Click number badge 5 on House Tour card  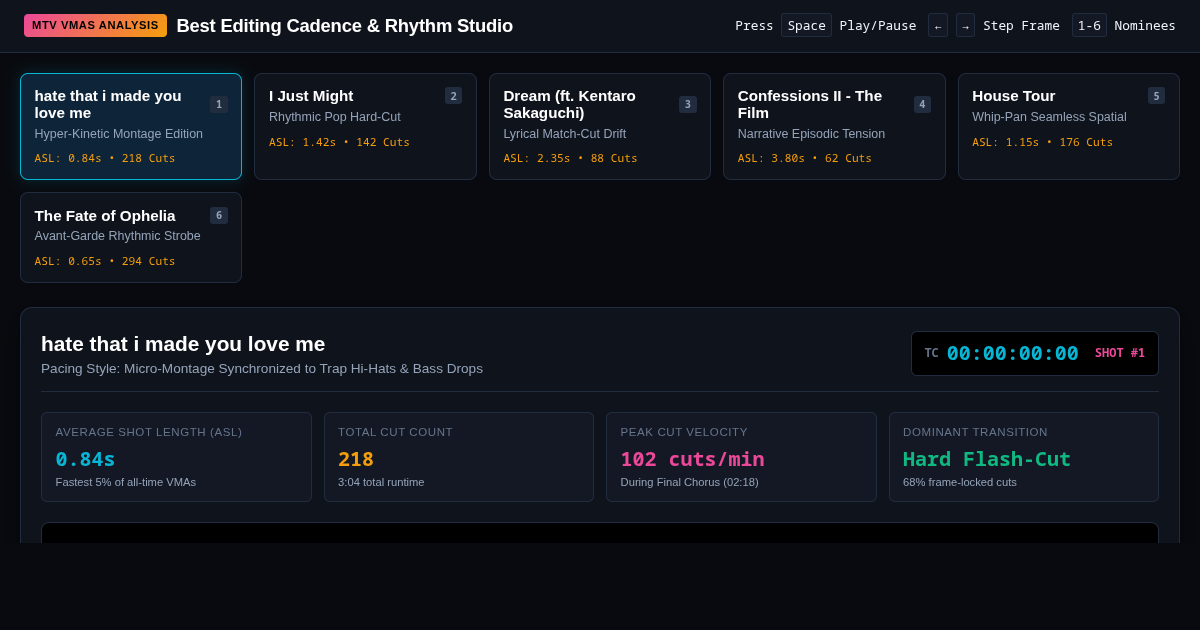[1156, 96]
